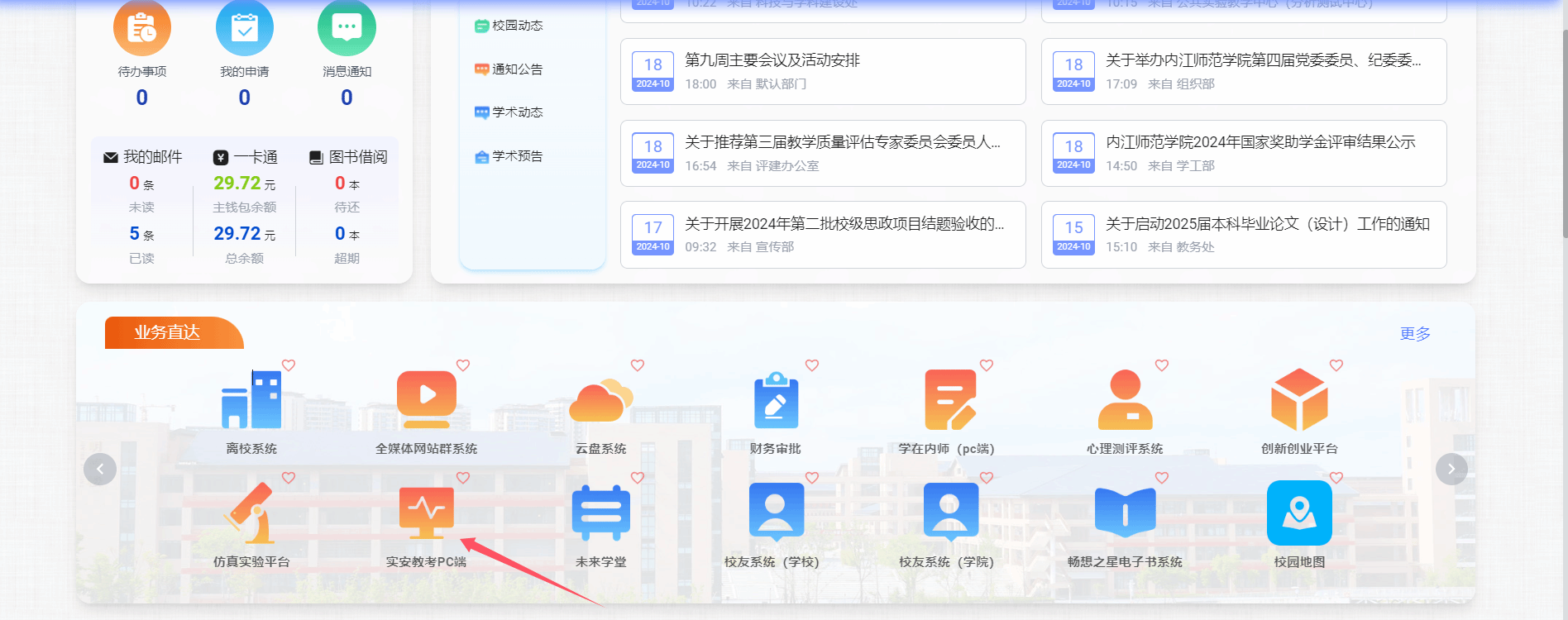Toggle favorite heart for 创新创业平台
Screen dimensions: 1568x620
coord(1336,365)
